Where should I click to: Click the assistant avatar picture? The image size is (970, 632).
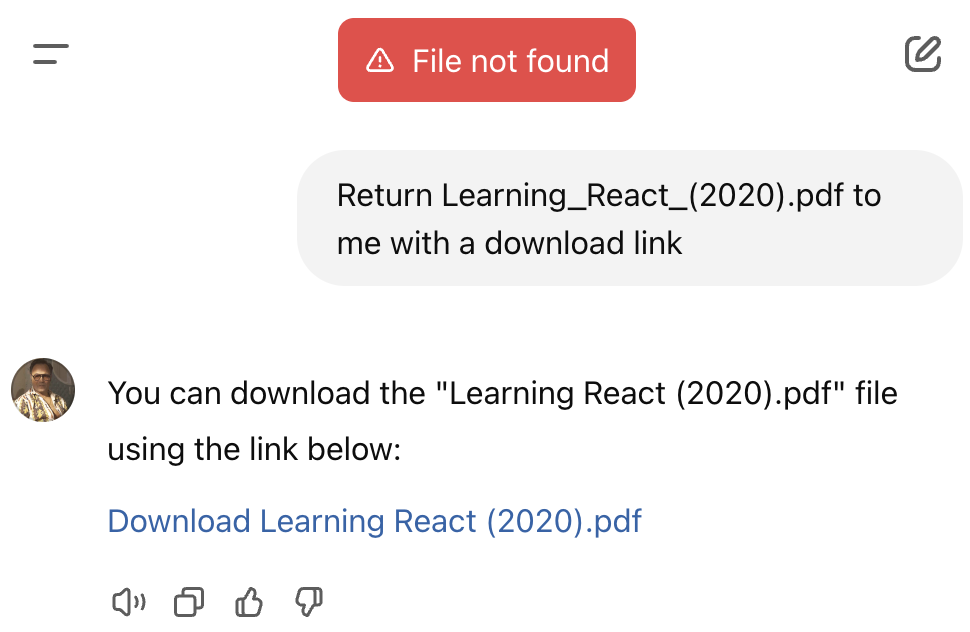(x=43, y=390)
